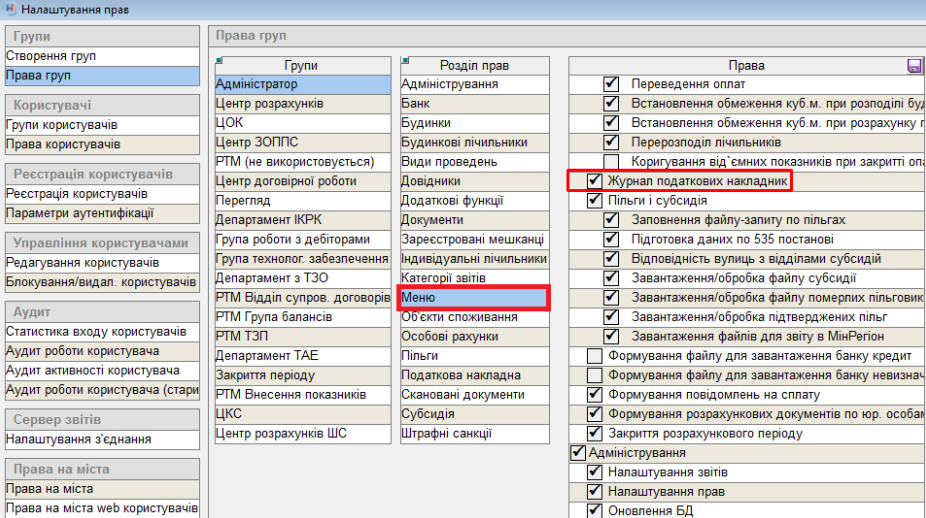Open Створення груп in the left sidebar
Viewport: 926px width, 518px height.
tap(50, 56)
